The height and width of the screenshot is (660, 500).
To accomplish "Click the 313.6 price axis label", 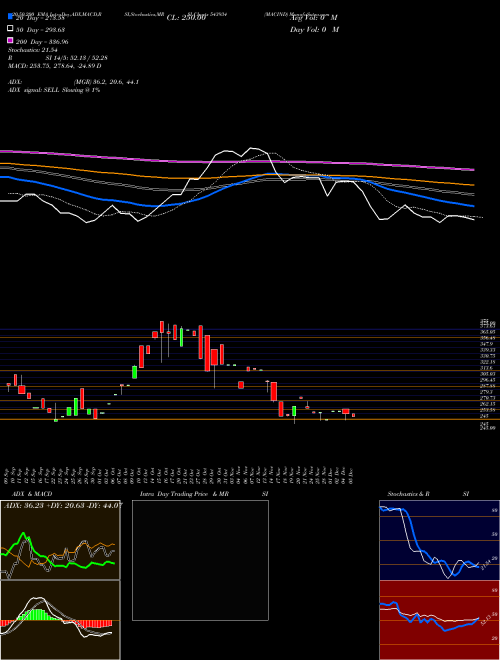I will (487, 367).
